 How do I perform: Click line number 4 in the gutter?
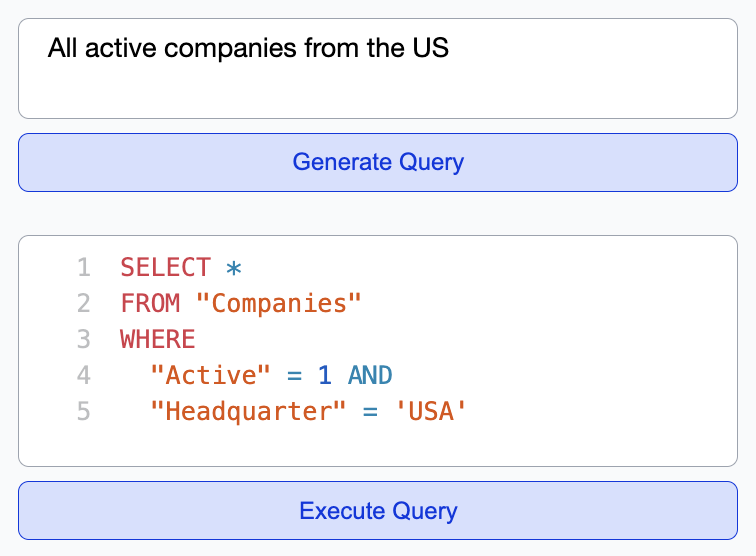83,375
